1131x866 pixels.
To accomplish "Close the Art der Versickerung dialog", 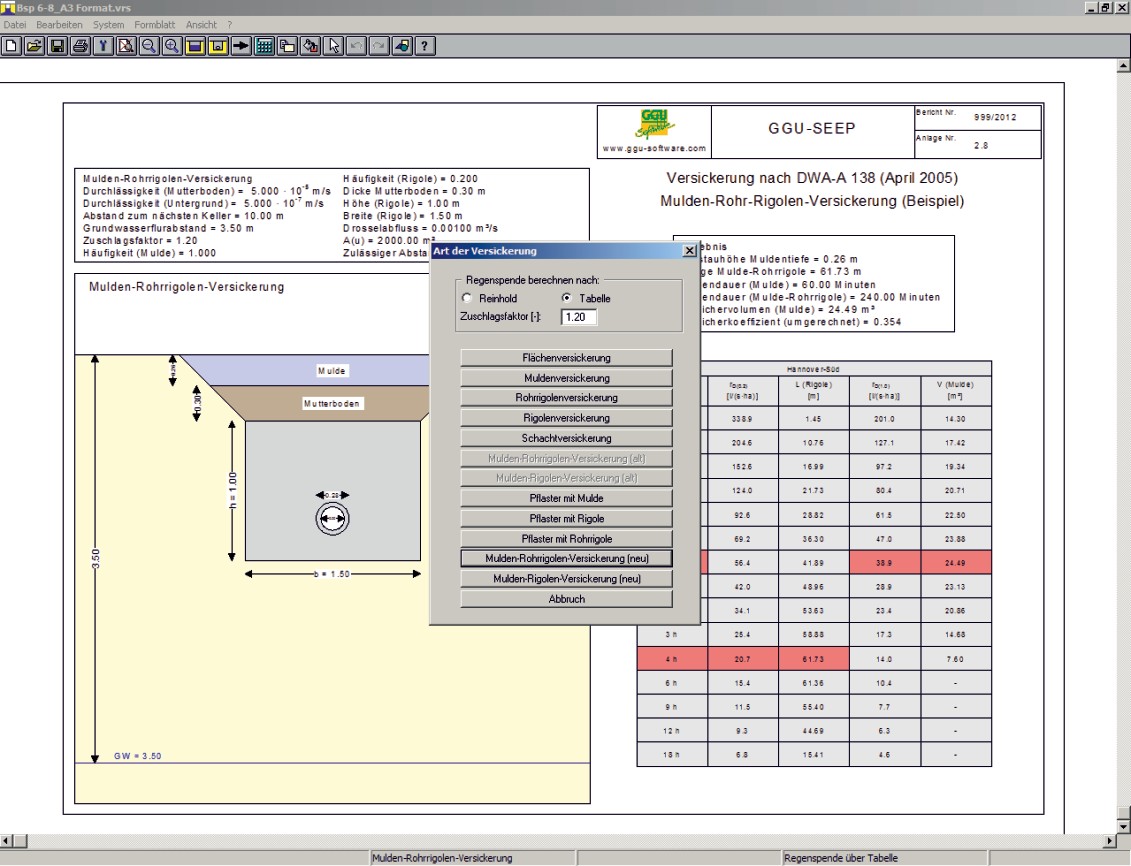I will [688, 251].
